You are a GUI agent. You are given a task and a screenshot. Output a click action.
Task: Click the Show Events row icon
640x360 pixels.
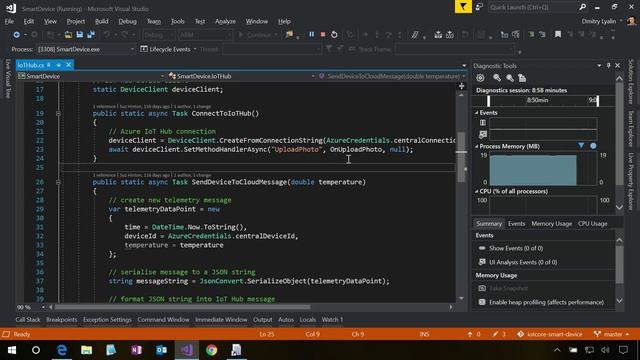(x=482, y=248)
